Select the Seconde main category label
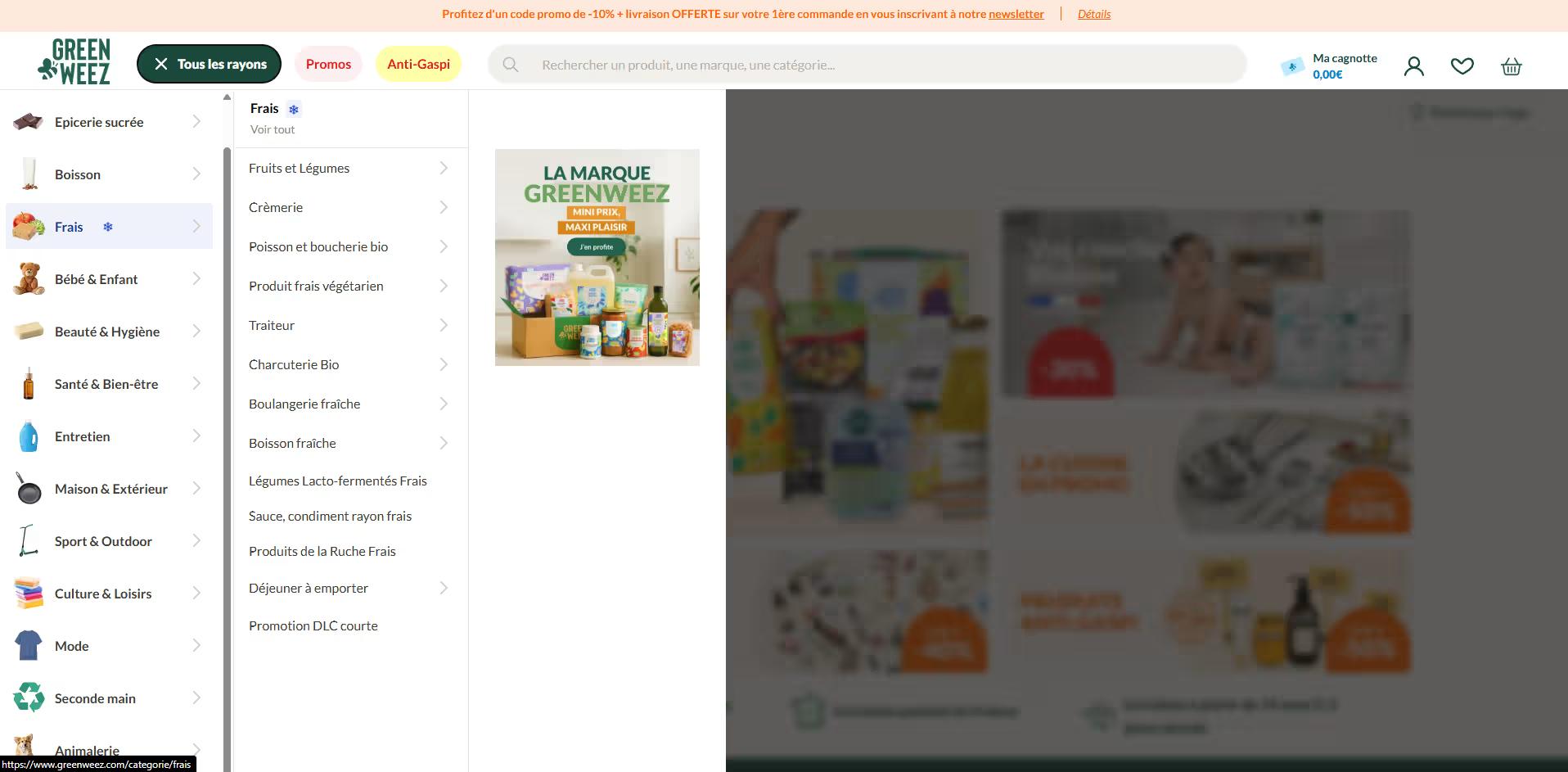The width and height of the screenshot is (1568, 772). point(95,698)
